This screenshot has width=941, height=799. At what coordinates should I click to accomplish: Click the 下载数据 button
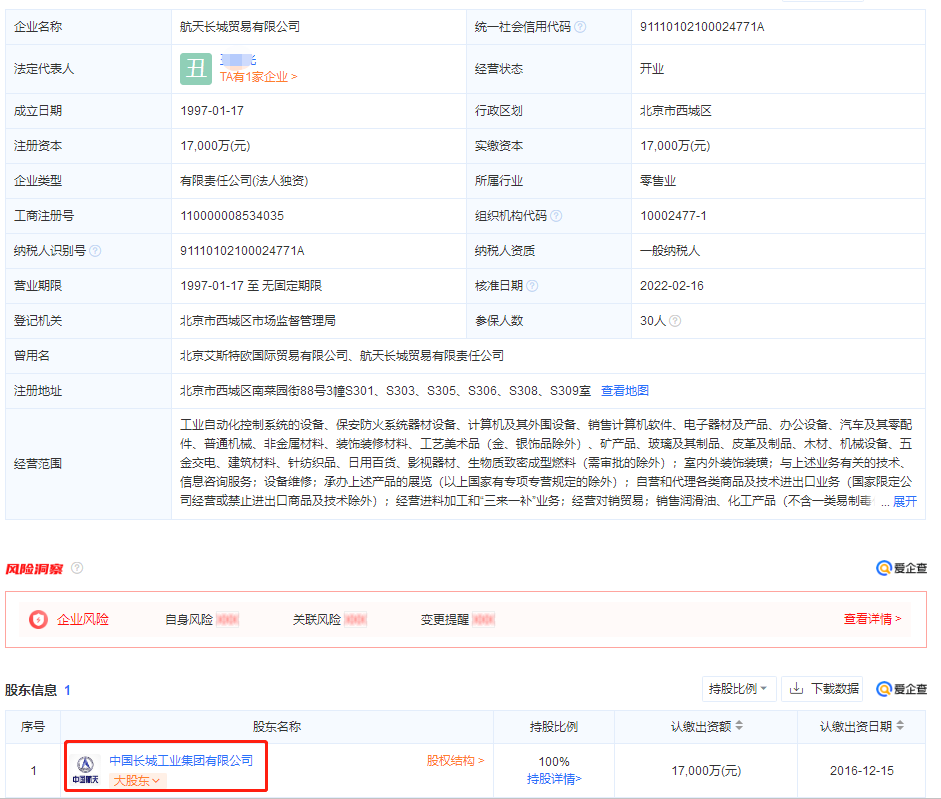coord(822,689)
